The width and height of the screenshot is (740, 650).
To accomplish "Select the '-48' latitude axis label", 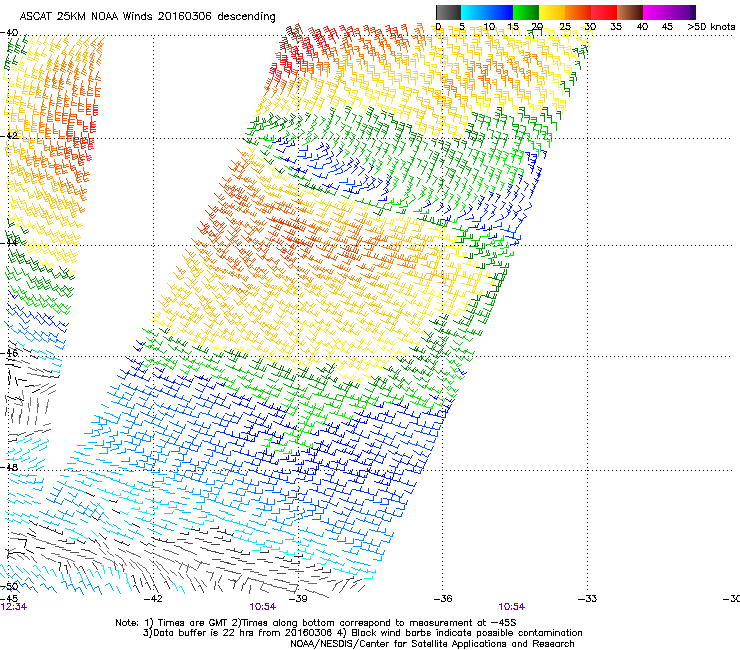I will pyautogui.click(x=9, y=467).
